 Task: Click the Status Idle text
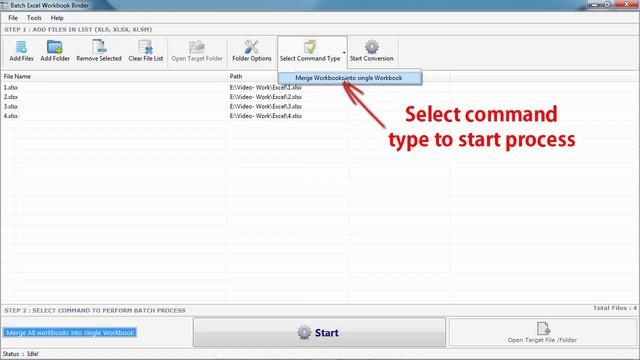[21, 354]
